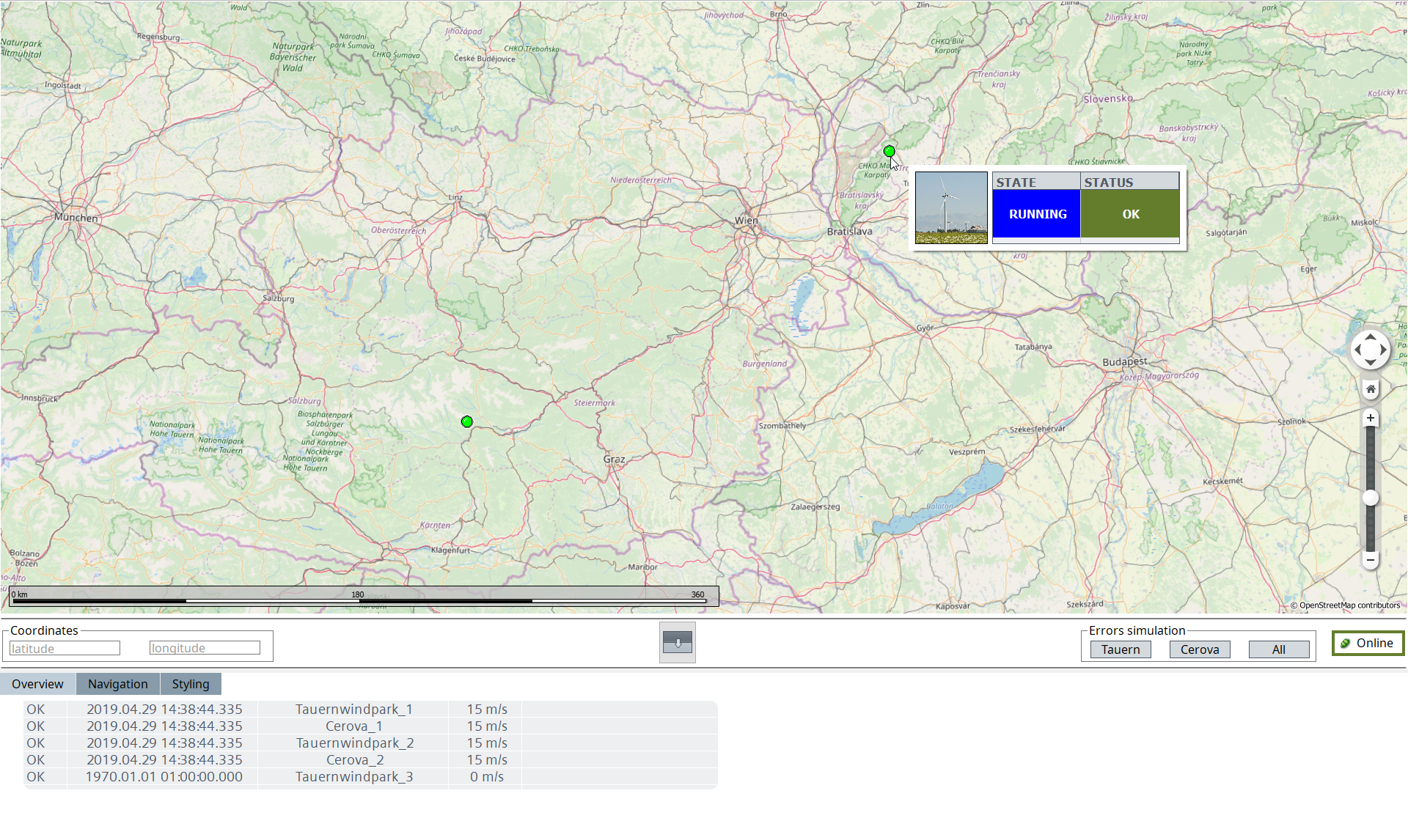Focus the latitude input field

coord(65,649)
